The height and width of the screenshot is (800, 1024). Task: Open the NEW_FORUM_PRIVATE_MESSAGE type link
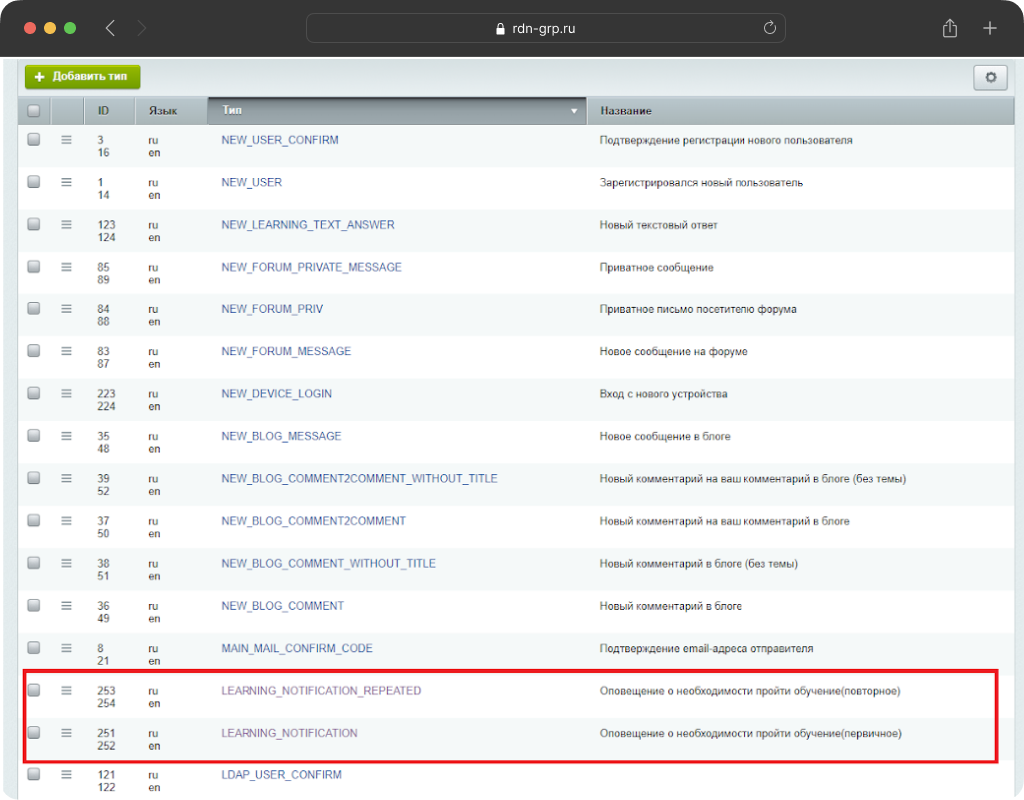click(311, 267)
